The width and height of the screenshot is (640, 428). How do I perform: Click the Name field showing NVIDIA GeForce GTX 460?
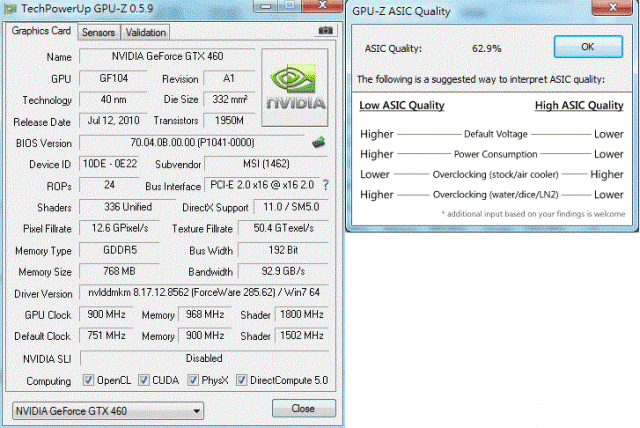tap(167, 56)
